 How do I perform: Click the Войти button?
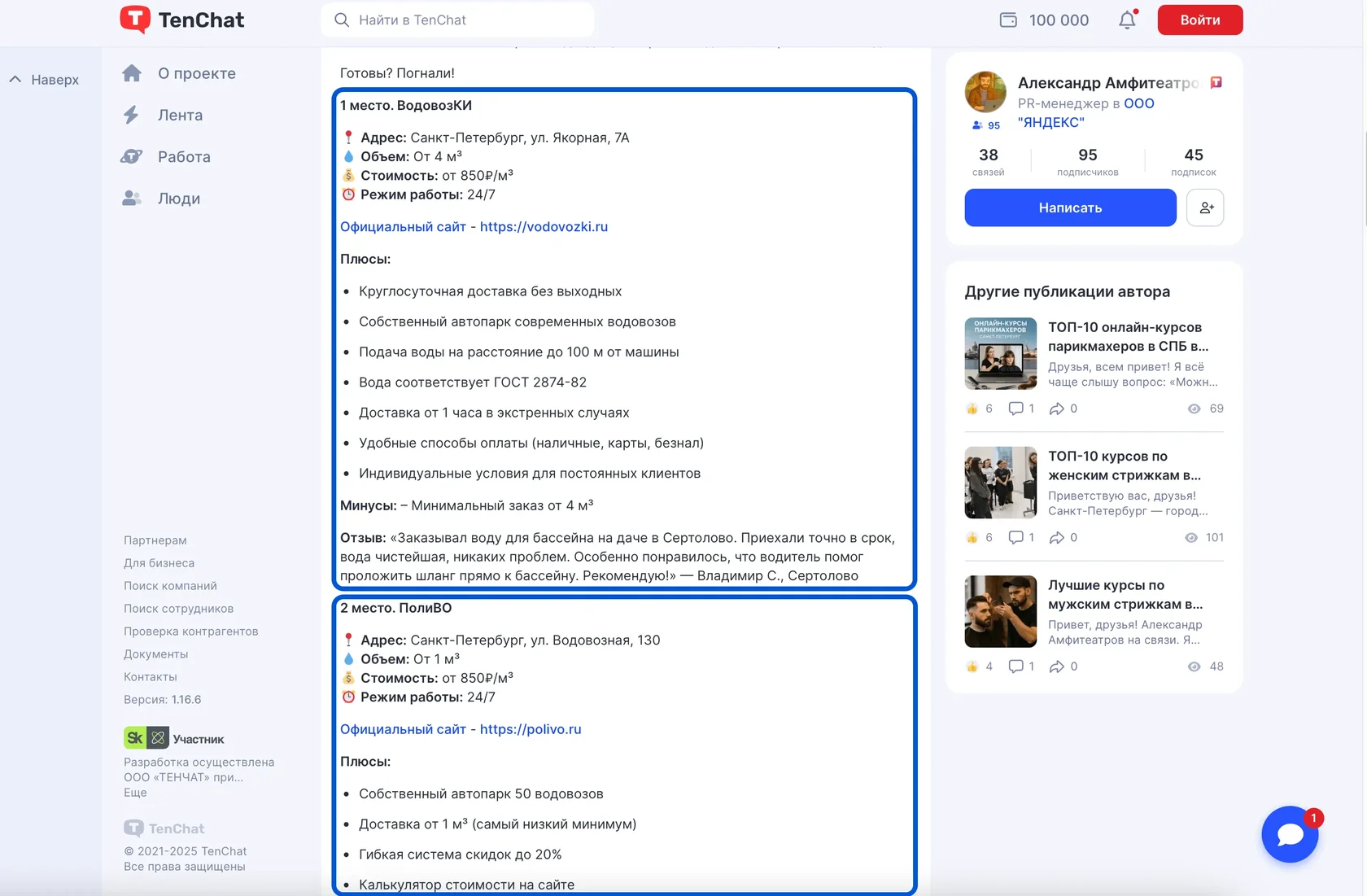click(1199, 20)
